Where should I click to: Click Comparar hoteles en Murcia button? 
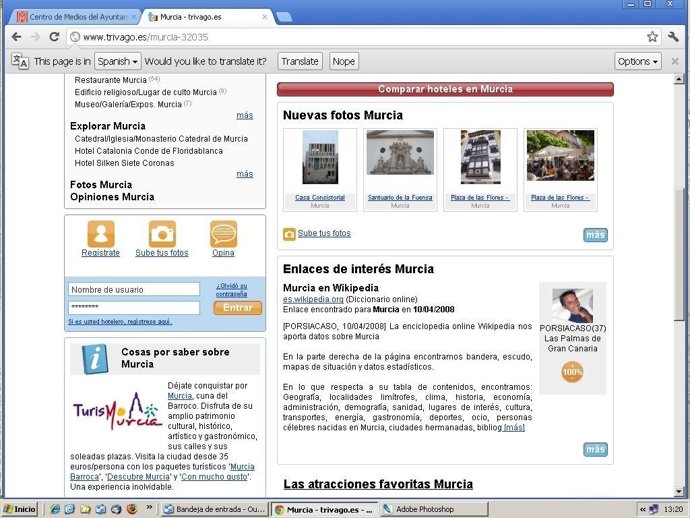[445, 89]
